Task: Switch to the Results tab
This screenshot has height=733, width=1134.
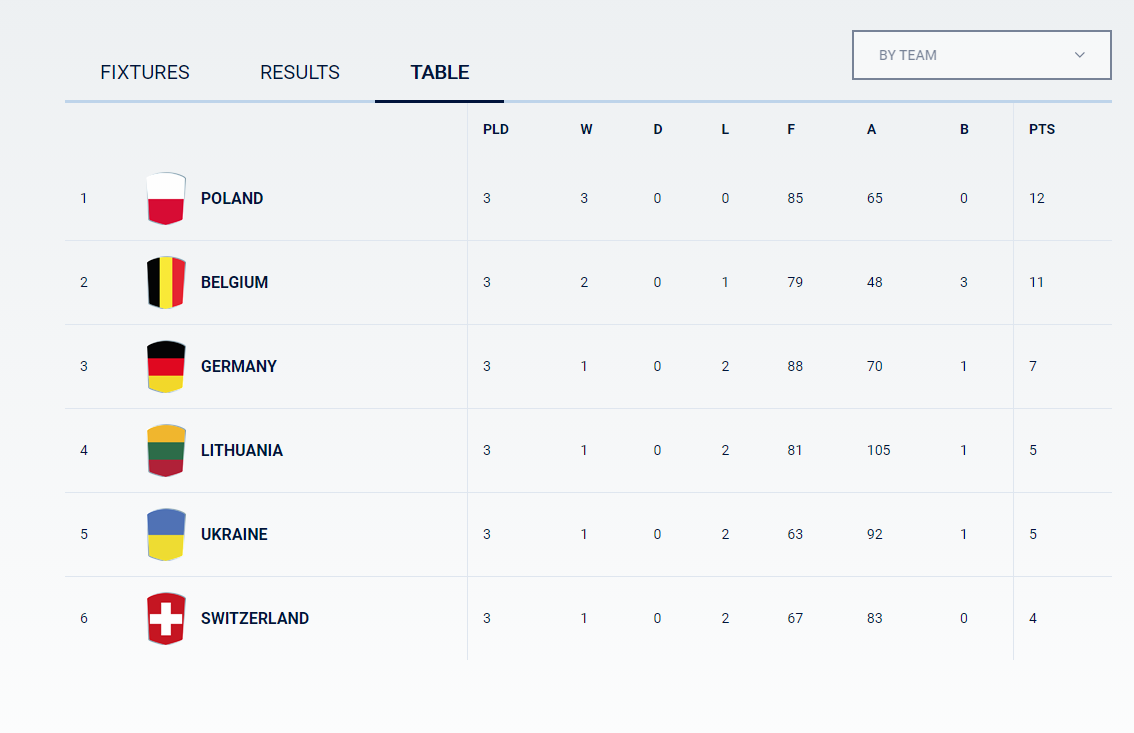Action: (x=300, y=73)
